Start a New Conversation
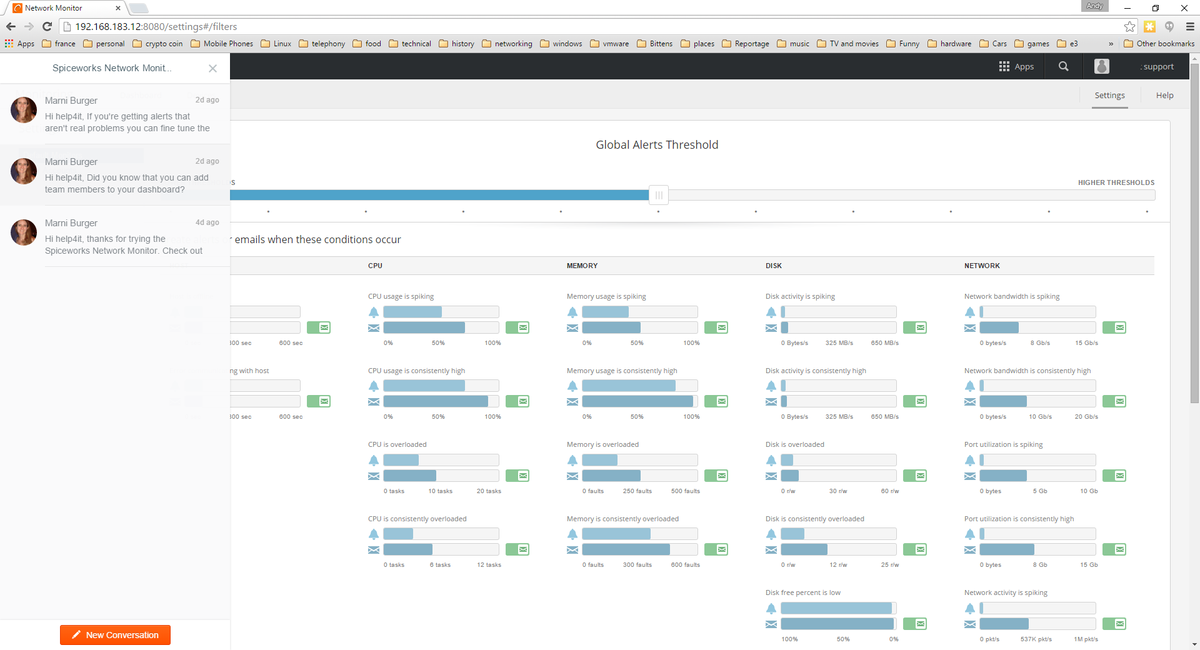This screenshot has width=1200, height=650. tap(115, 634)
